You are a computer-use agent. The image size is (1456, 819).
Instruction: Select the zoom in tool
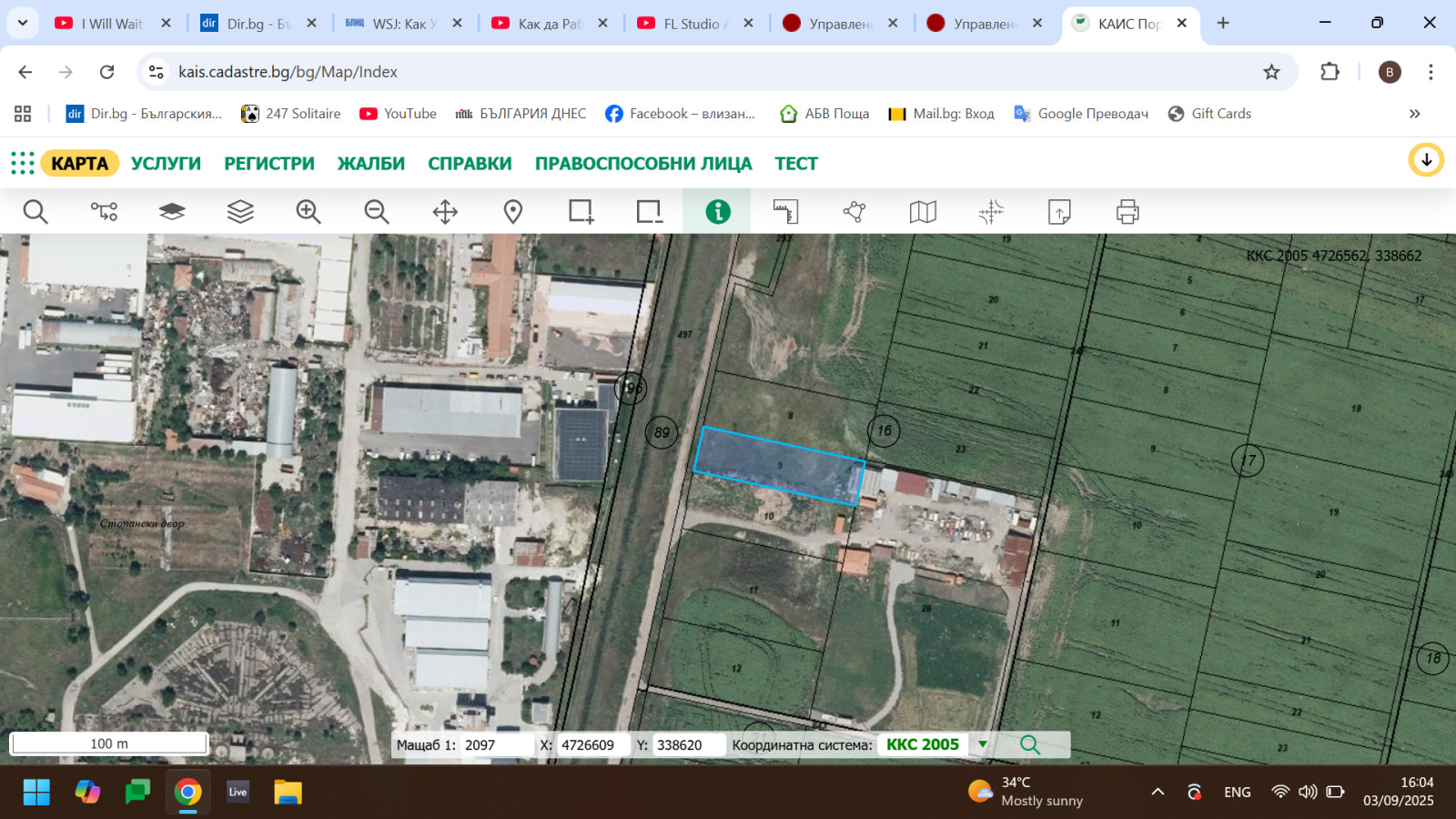pos(308,211)
